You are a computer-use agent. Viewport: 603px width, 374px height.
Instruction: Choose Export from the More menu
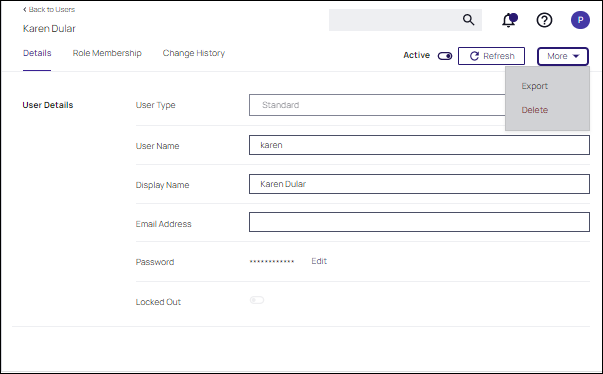pyautogui.click(x=535, y=86)
